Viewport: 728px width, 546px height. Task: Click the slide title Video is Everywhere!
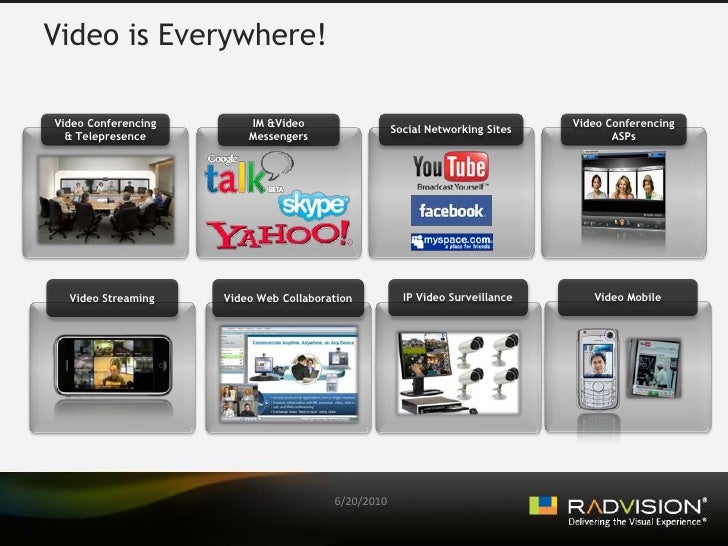[185, 35]
